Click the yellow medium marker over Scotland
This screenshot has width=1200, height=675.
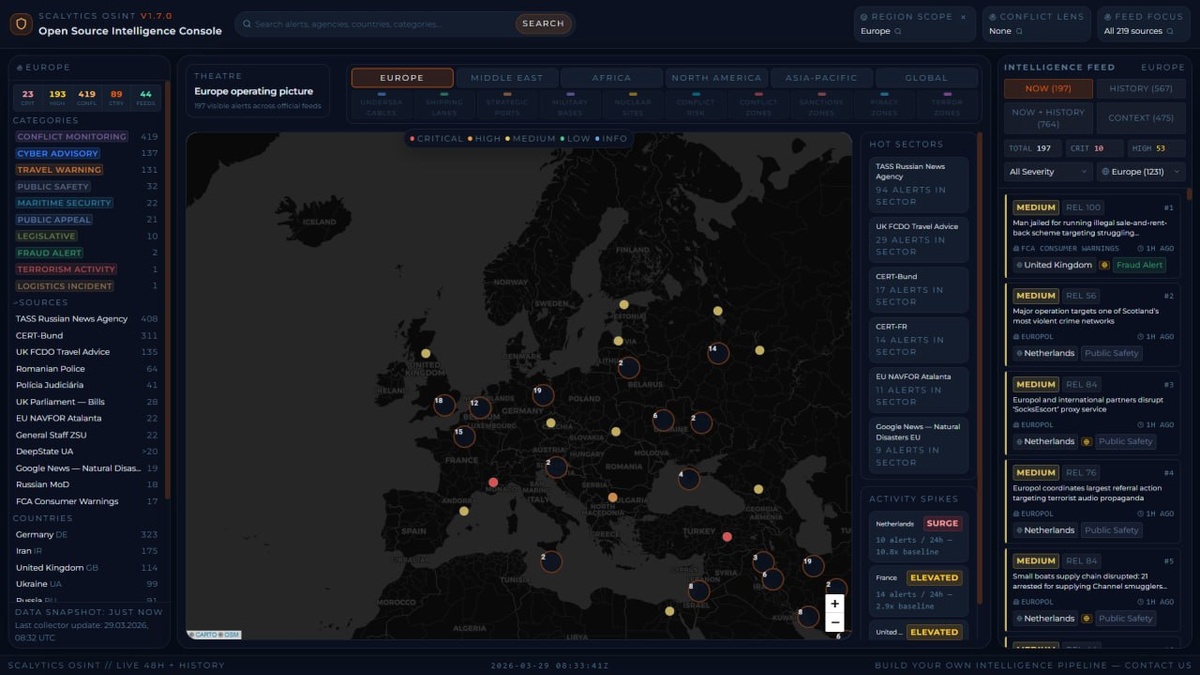pyautogui.click(x=426, y=353)
